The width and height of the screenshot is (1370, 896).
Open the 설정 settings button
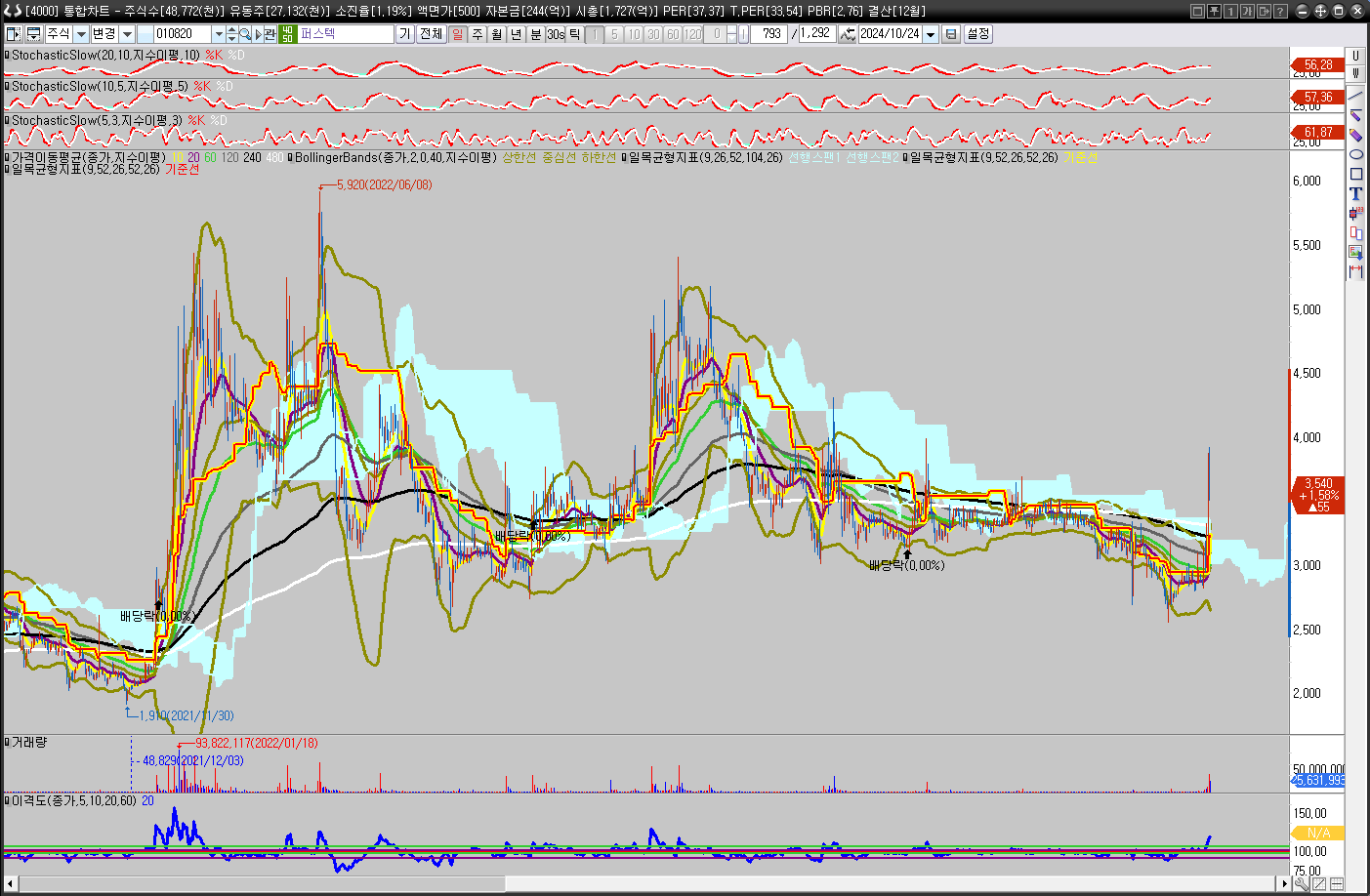tap(978, 34)
